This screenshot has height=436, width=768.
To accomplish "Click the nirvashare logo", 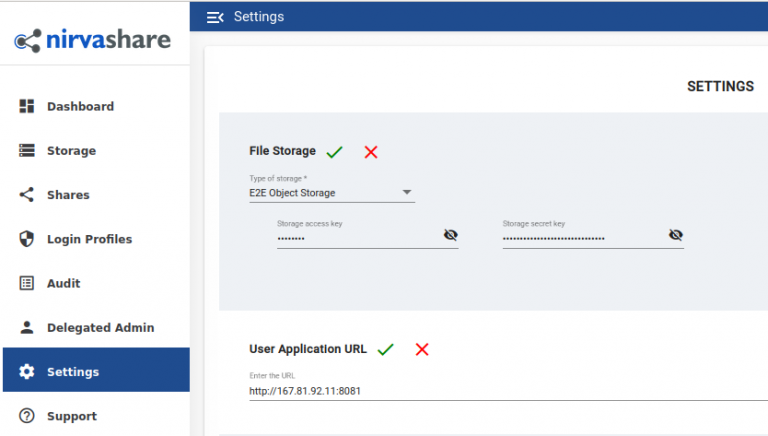I will (x=93, y=40).
